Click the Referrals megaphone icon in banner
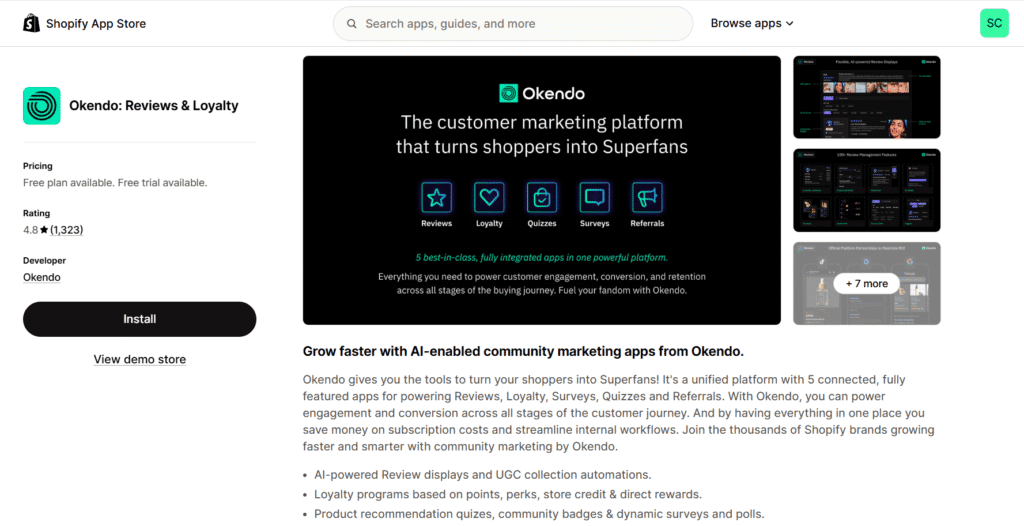The image size is (1024, 526). point(647,197)
